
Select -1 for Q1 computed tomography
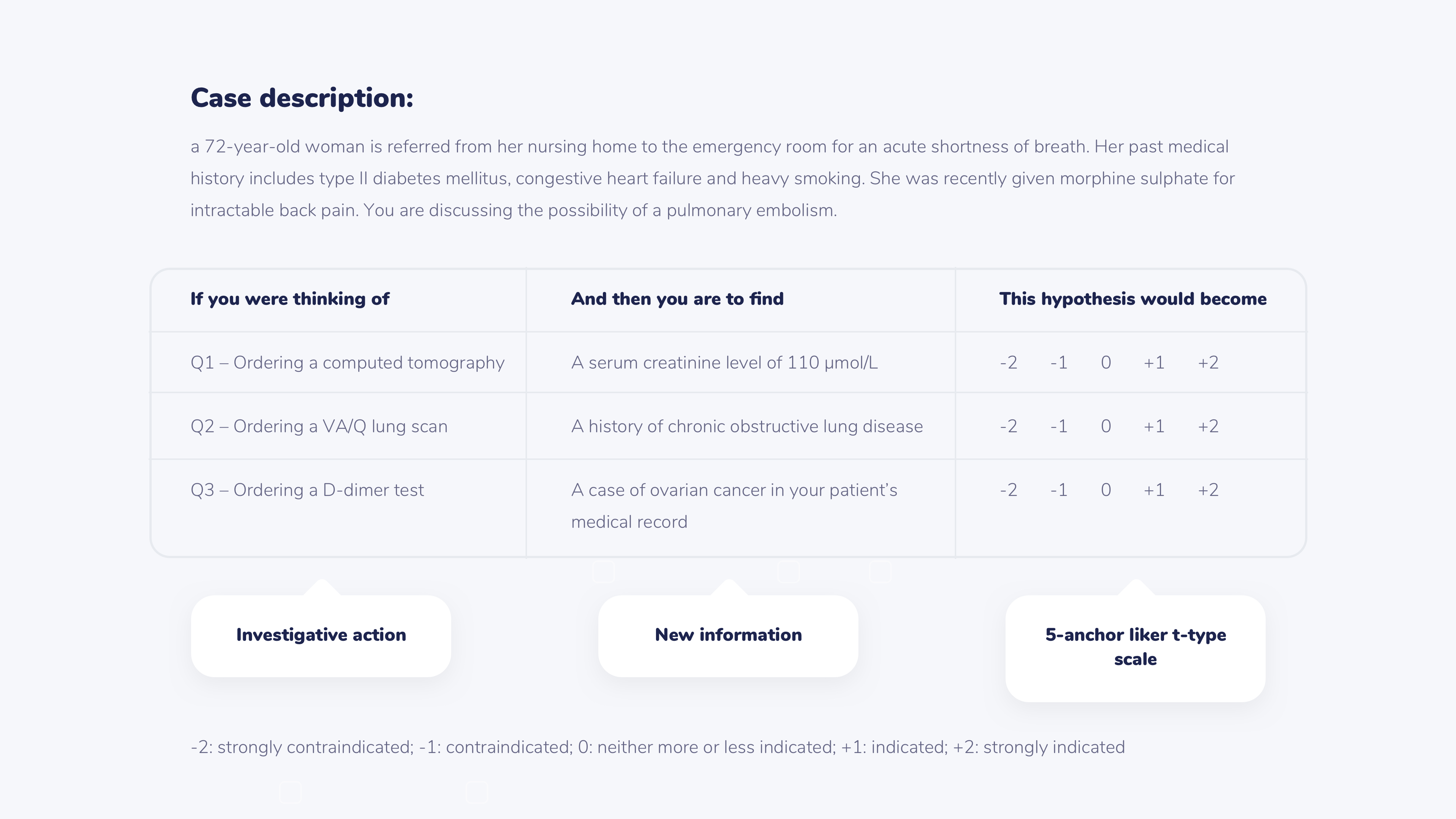[x=1059, y=362]
